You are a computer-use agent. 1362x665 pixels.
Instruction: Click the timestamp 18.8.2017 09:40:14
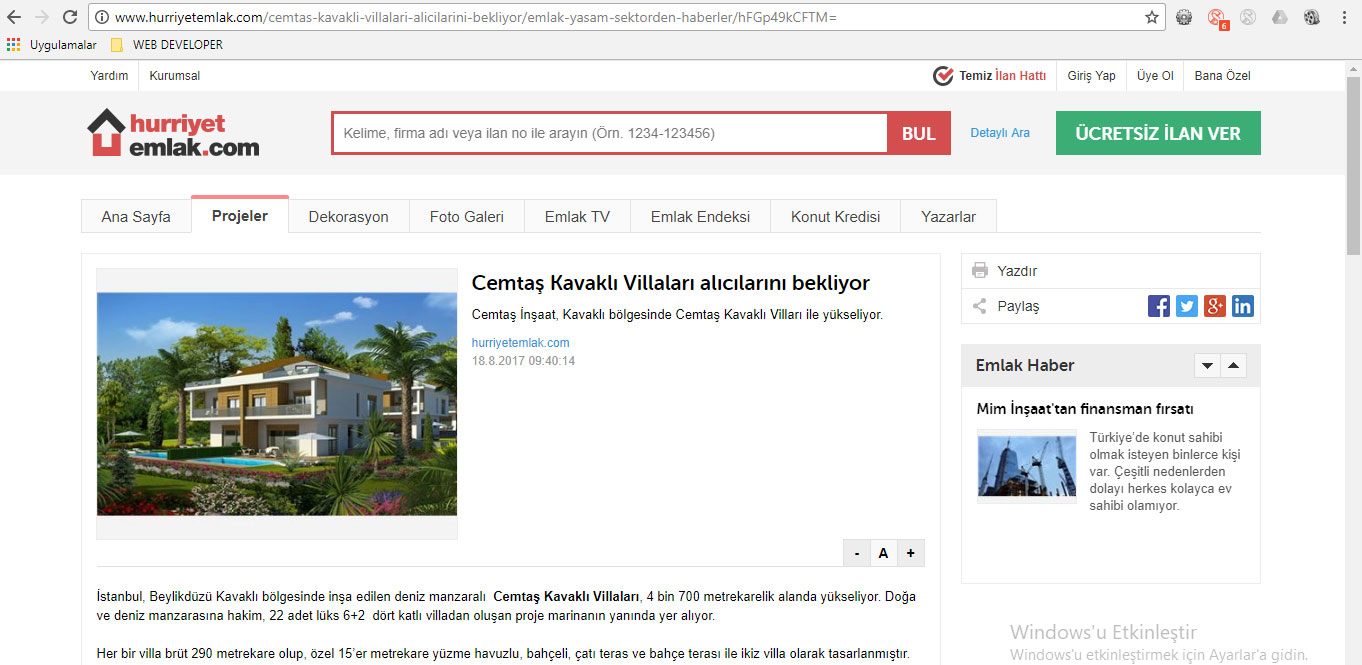click(x=523, y=361)
